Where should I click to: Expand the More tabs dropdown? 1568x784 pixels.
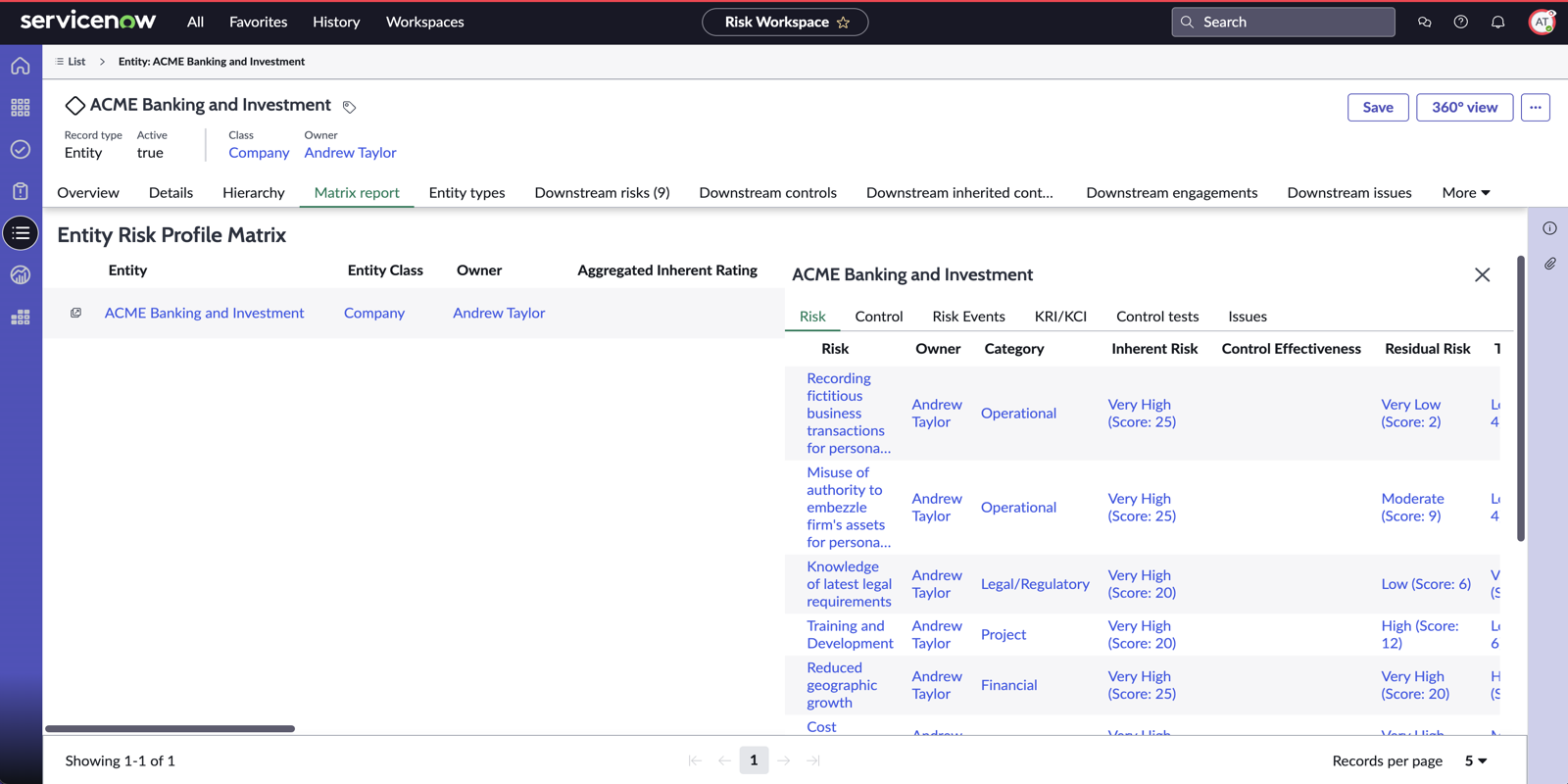[1466, 193]
